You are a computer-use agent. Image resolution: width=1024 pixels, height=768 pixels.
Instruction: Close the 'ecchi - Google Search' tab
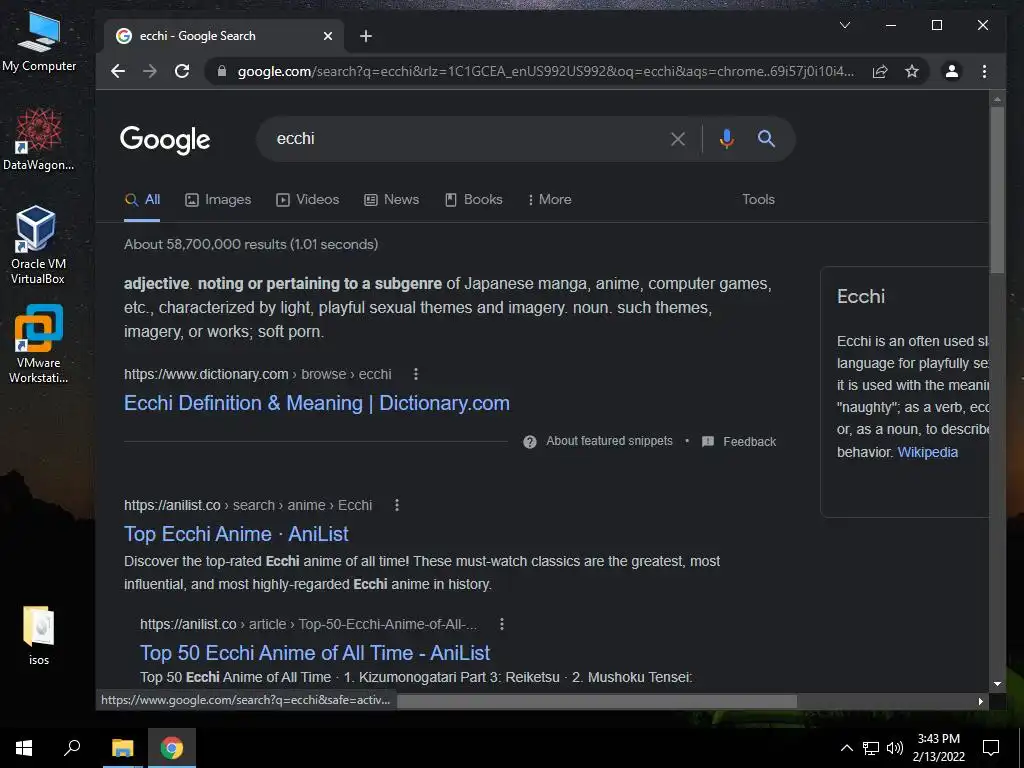(328, 36)
